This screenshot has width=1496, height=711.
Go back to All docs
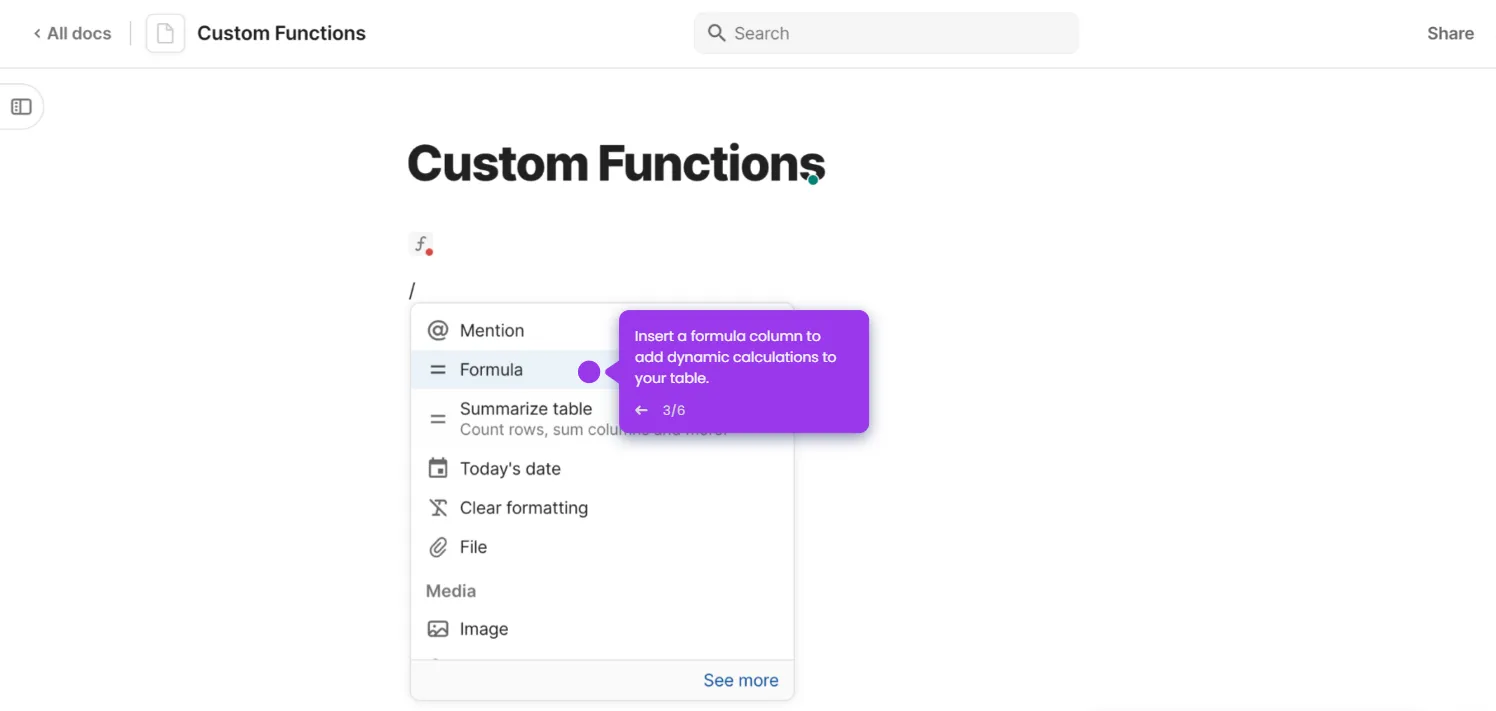point(72,33)
